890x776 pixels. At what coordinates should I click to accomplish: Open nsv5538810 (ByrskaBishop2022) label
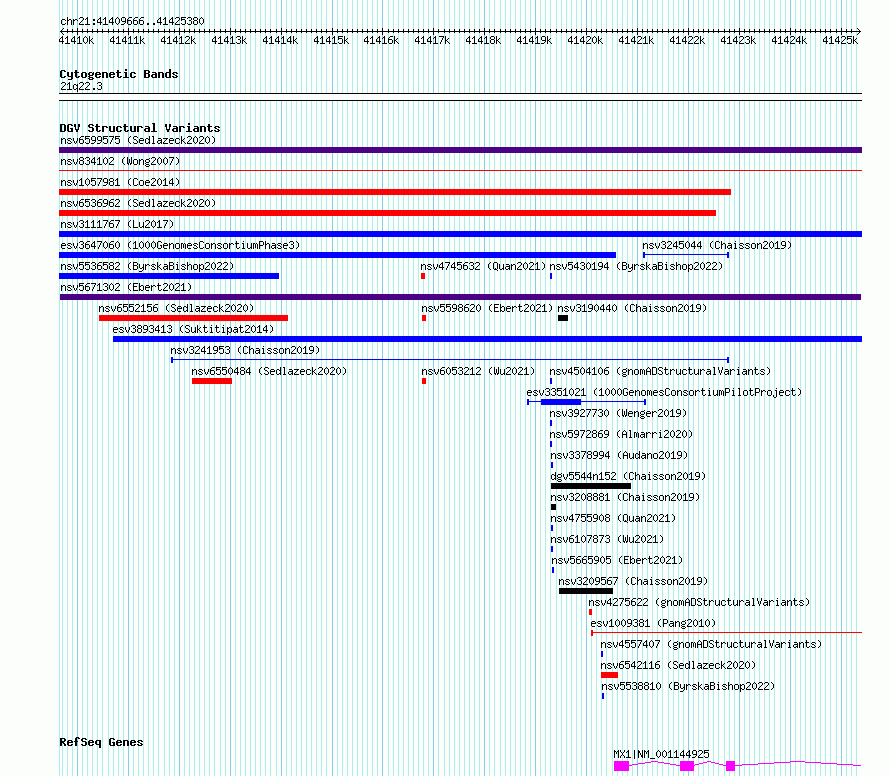tap(689, 686)
